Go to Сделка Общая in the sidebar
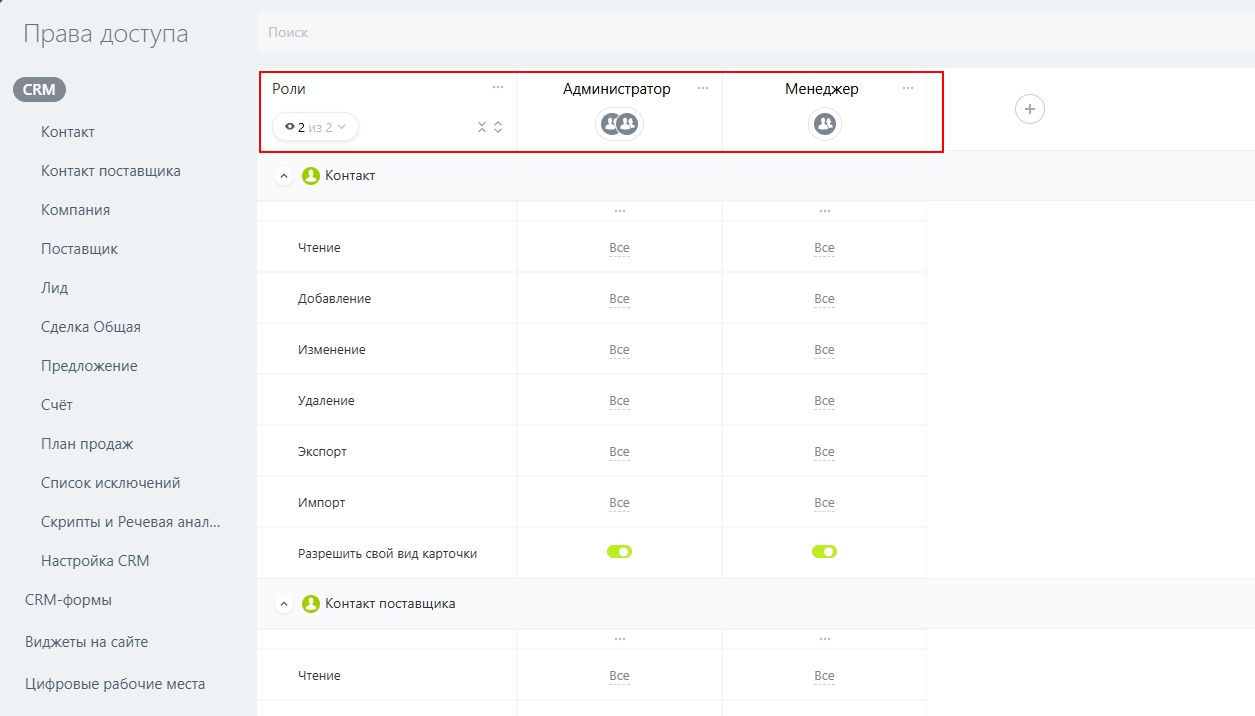The height and width of the screenshot is (716, 1255). (90, 327)
